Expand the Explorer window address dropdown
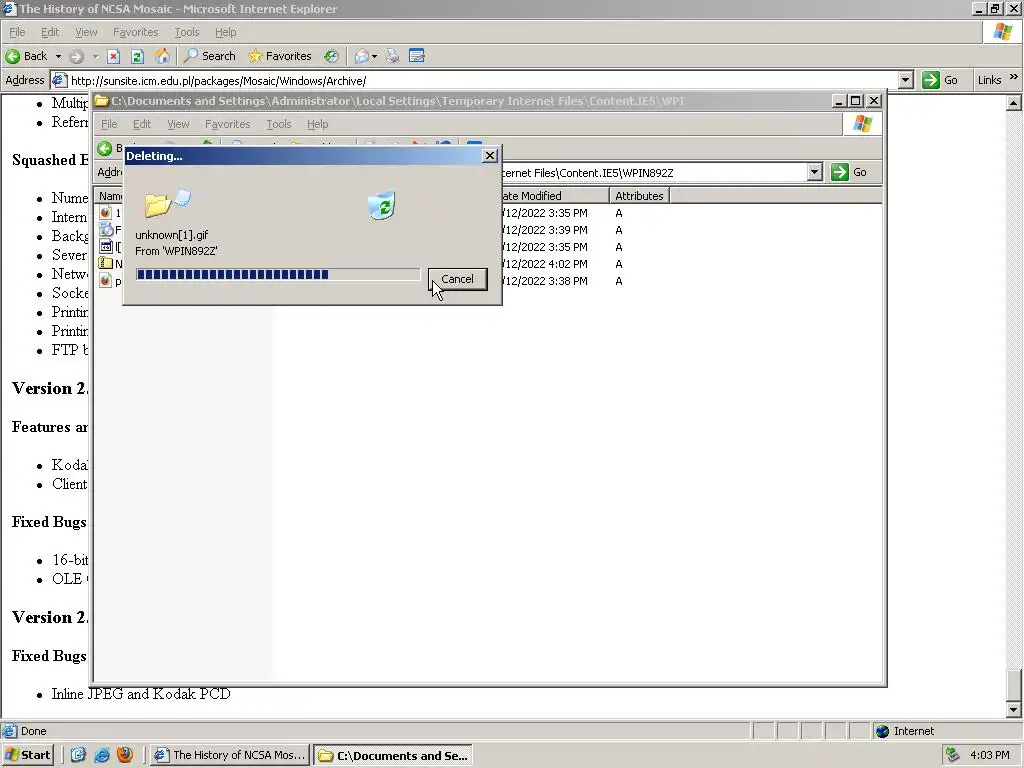Viewport: 1024px width, 768px height. coord(814,172)
